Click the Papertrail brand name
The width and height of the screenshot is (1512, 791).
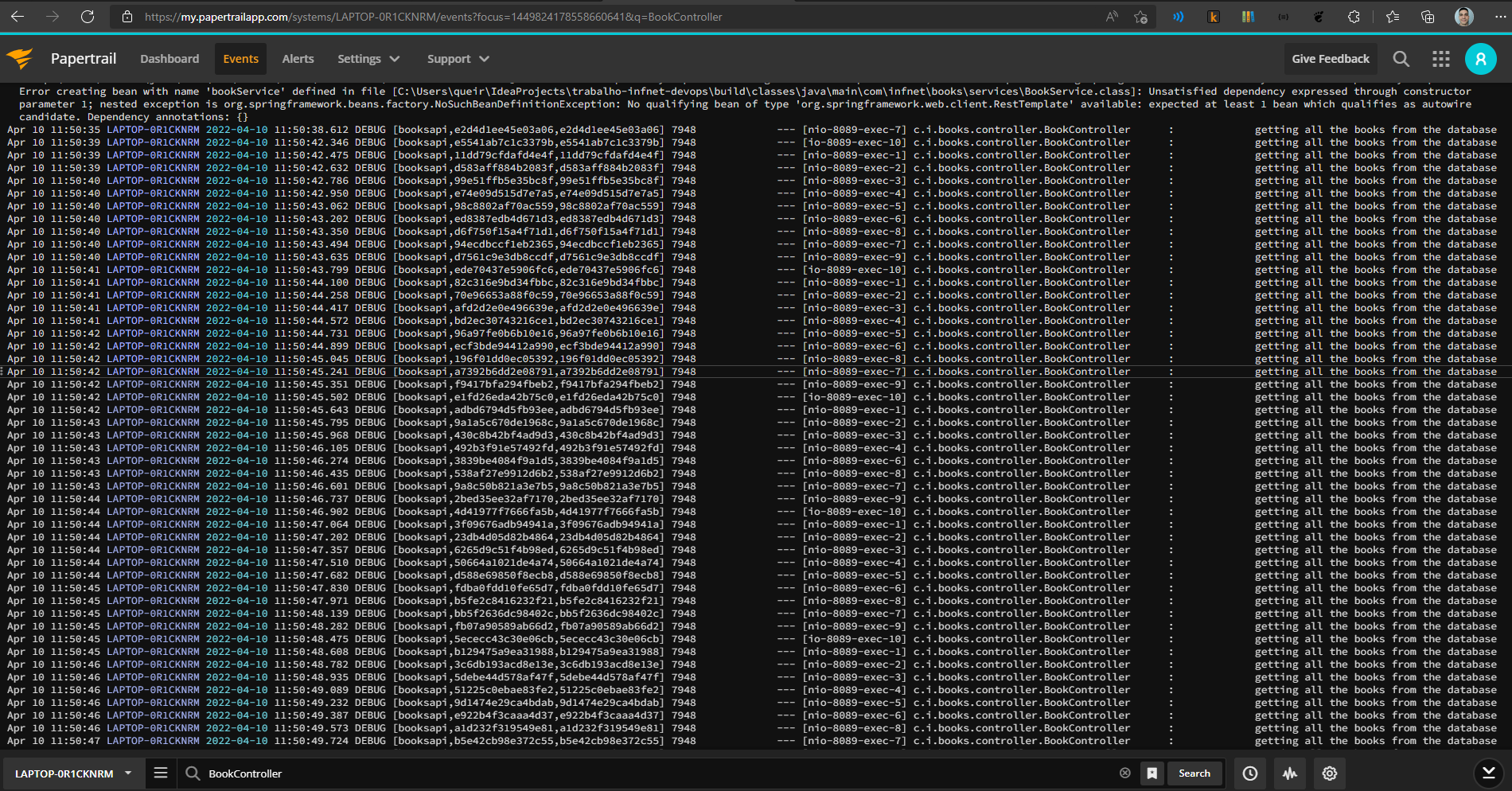84,58
